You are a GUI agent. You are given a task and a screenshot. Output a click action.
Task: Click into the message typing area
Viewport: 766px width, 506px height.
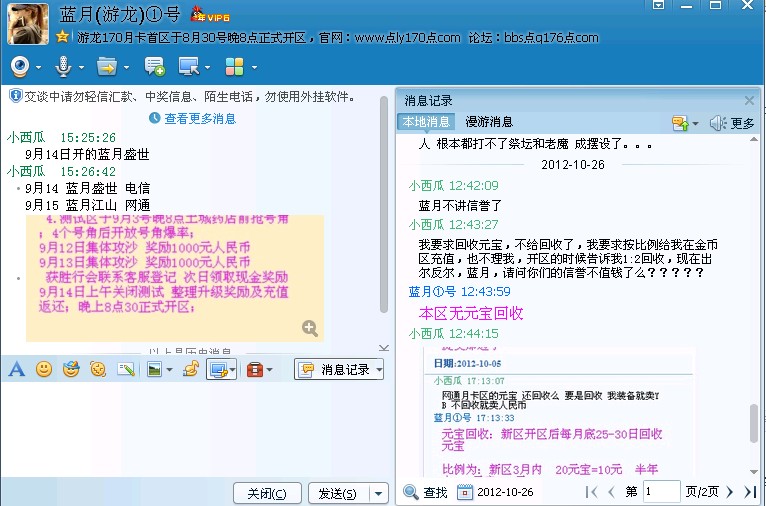195,430
